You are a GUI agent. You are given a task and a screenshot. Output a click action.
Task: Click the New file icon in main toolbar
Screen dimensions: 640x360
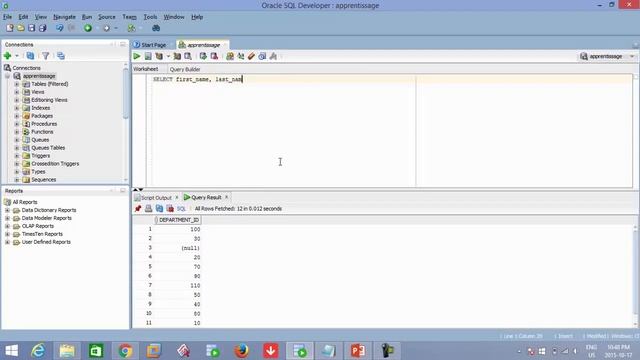10,28
